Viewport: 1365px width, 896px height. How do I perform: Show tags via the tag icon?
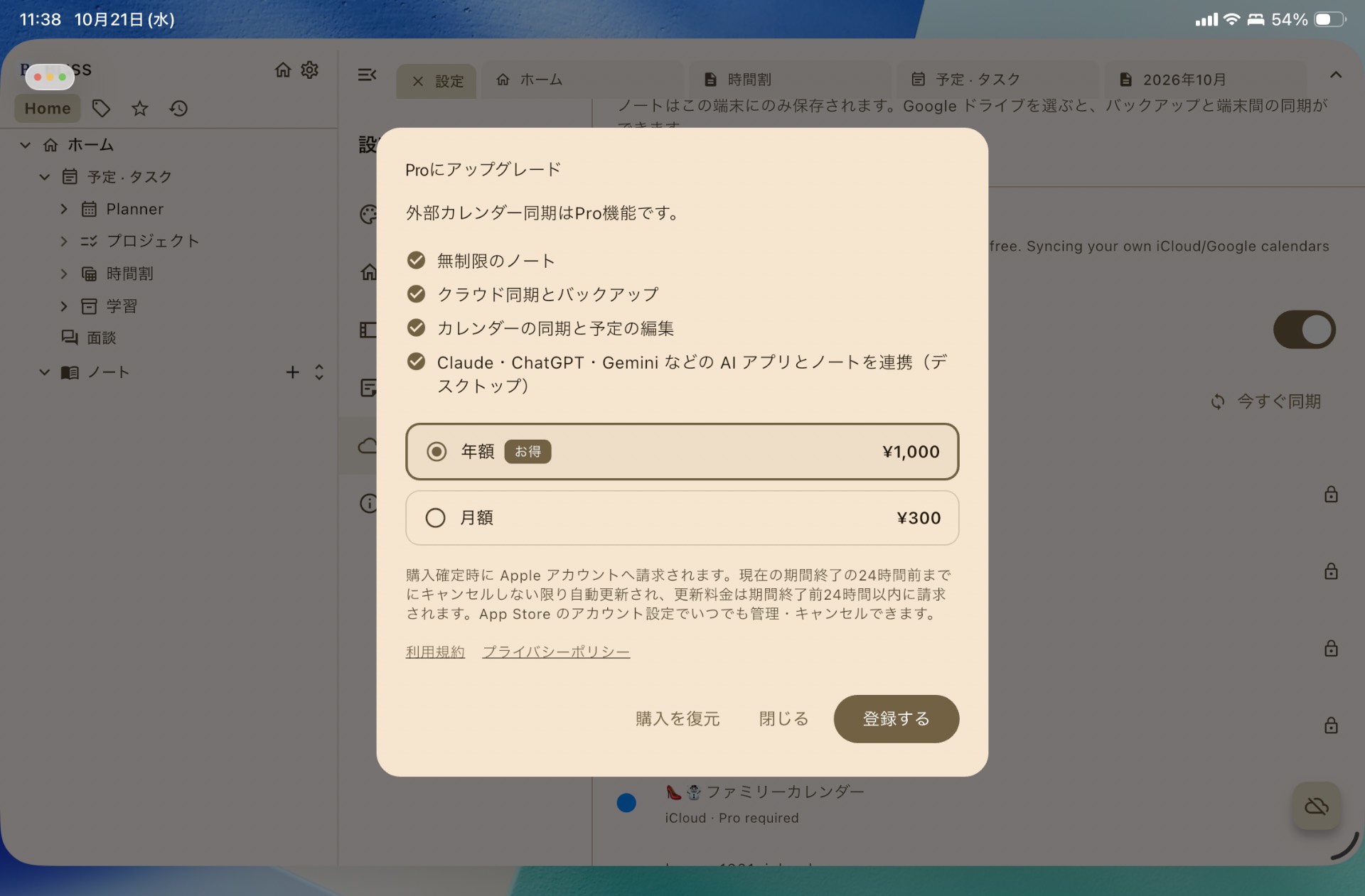coord(101,108)
